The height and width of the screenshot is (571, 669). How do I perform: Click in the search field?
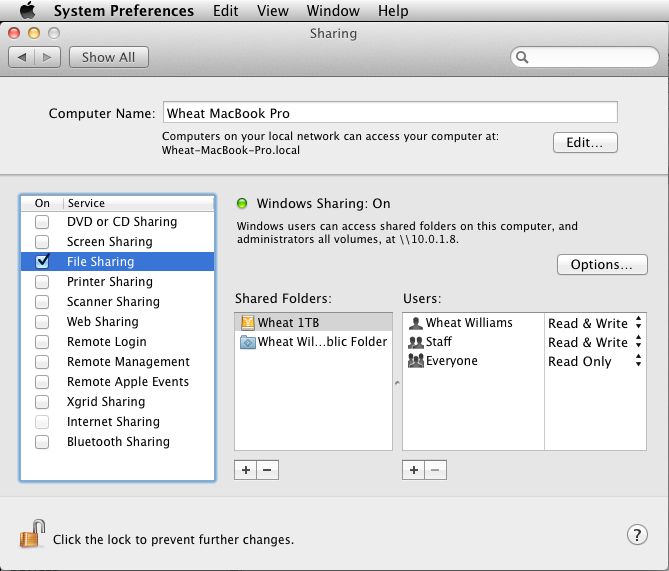pyautogui.click(x=585, y=57)
